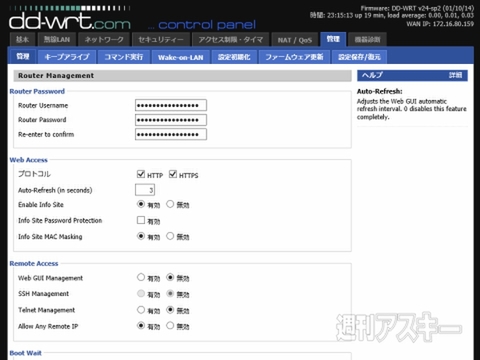480x360 pixels.
Task: Select 有効 for Info Site MAC Masking
Action: 141,236
